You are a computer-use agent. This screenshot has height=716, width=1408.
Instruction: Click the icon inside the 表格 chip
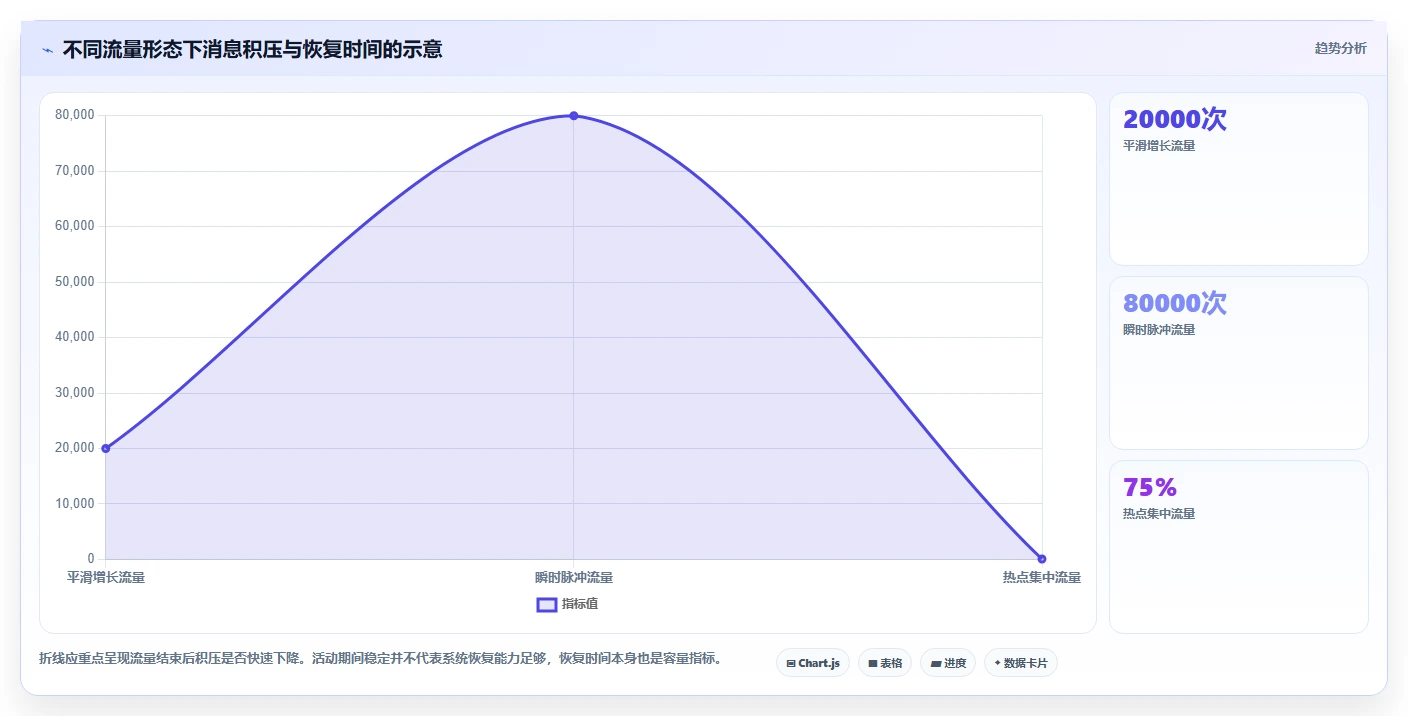click(873, 664)
